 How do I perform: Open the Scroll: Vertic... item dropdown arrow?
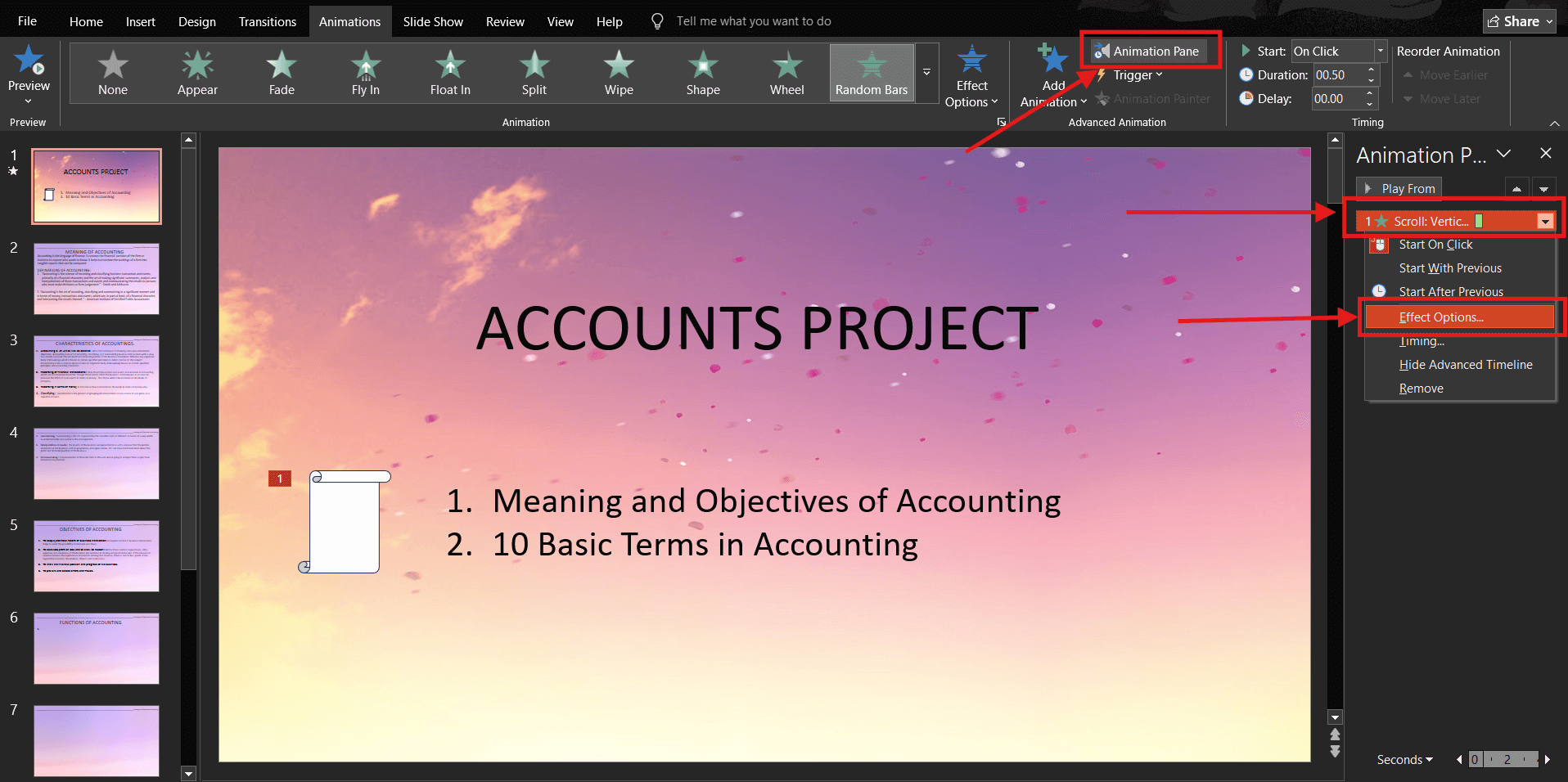point(1544,222)
